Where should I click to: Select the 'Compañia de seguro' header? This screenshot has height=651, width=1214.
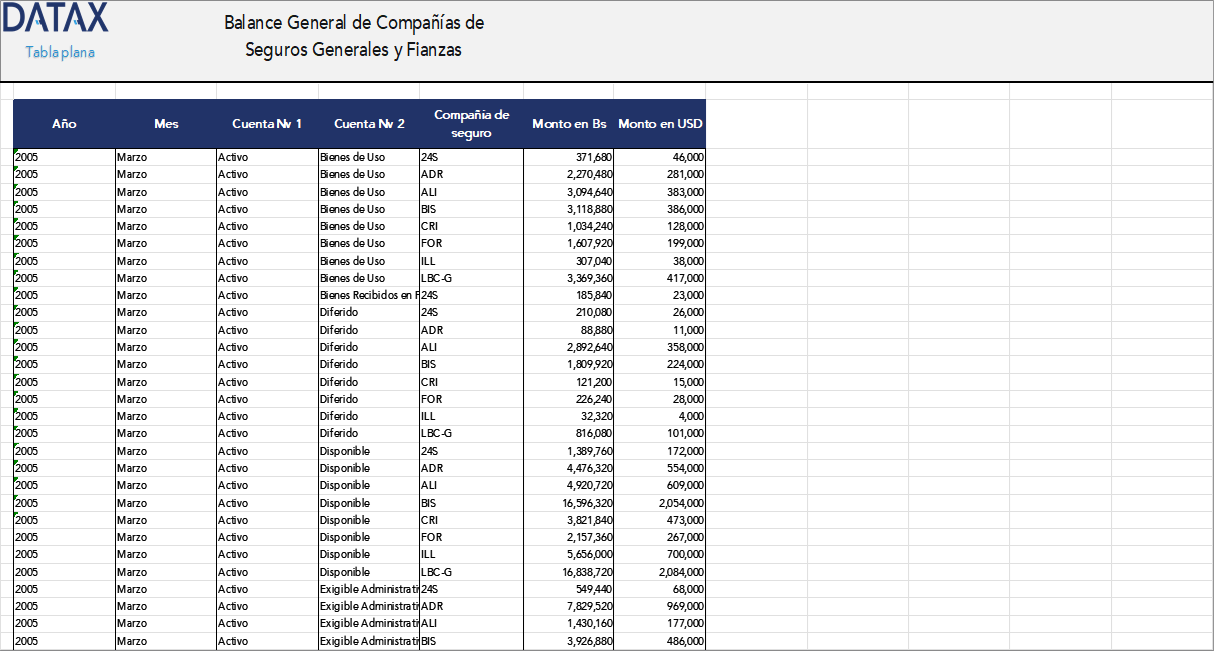pos(470,124)
